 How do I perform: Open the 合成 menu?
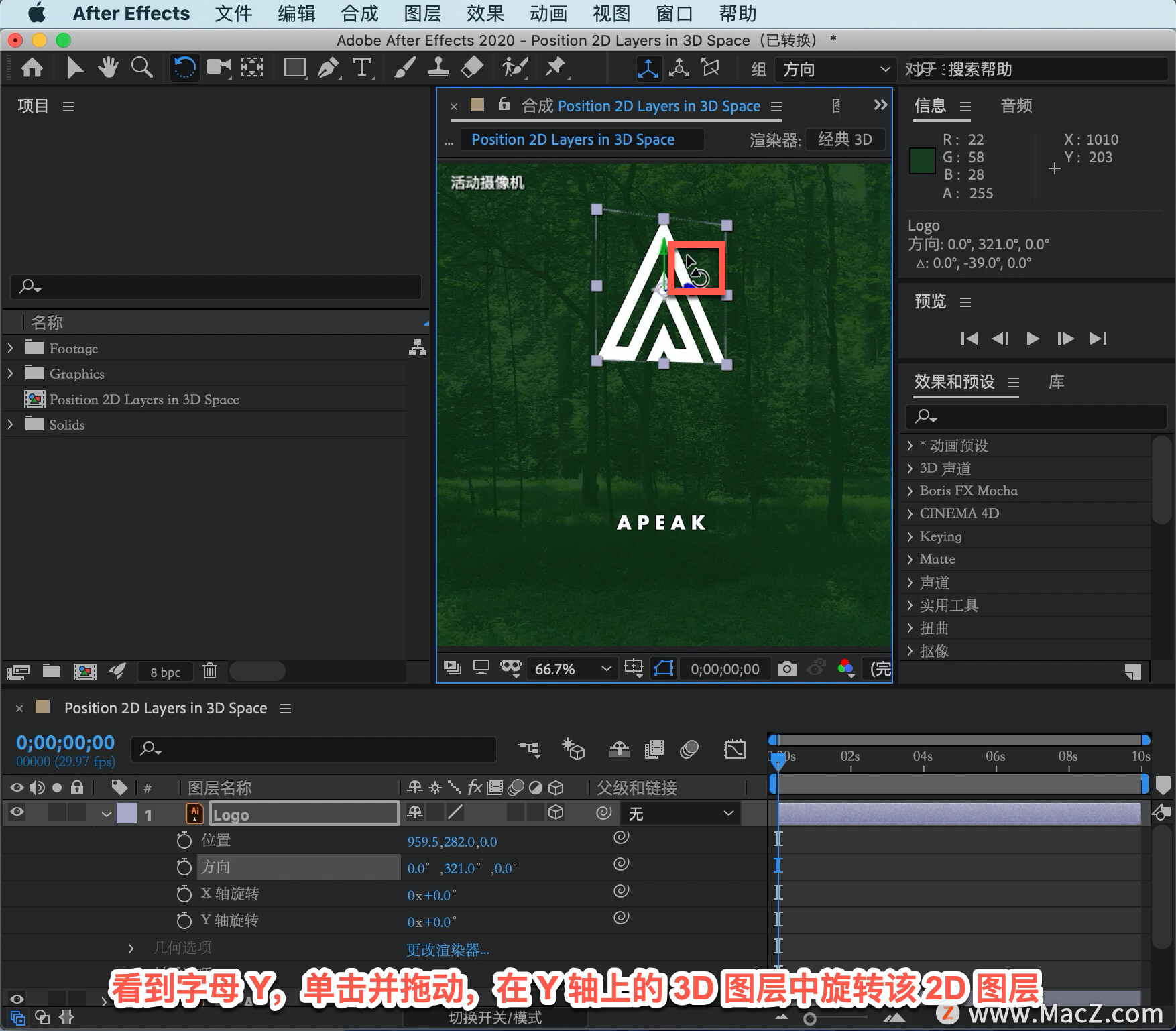(359, 13)
